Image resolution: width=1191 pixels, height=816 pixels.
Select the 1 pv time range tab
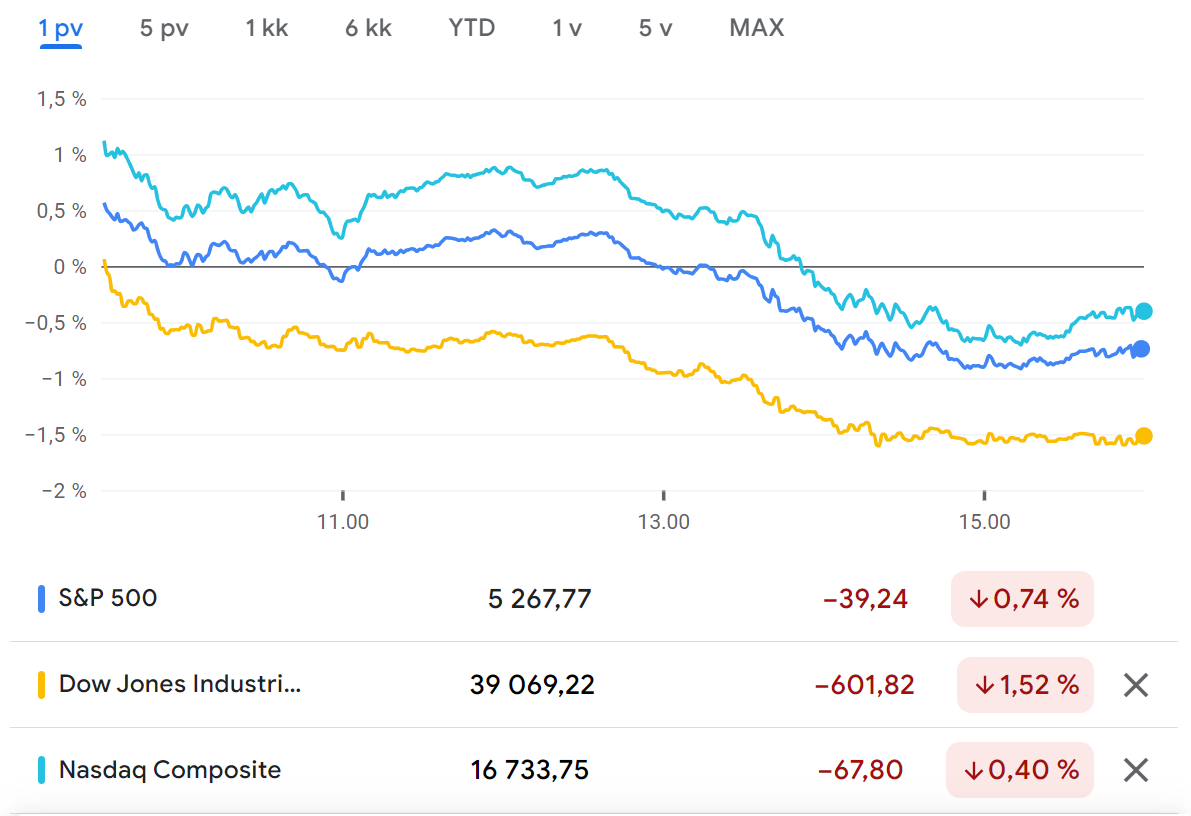(x=60, y=28)
